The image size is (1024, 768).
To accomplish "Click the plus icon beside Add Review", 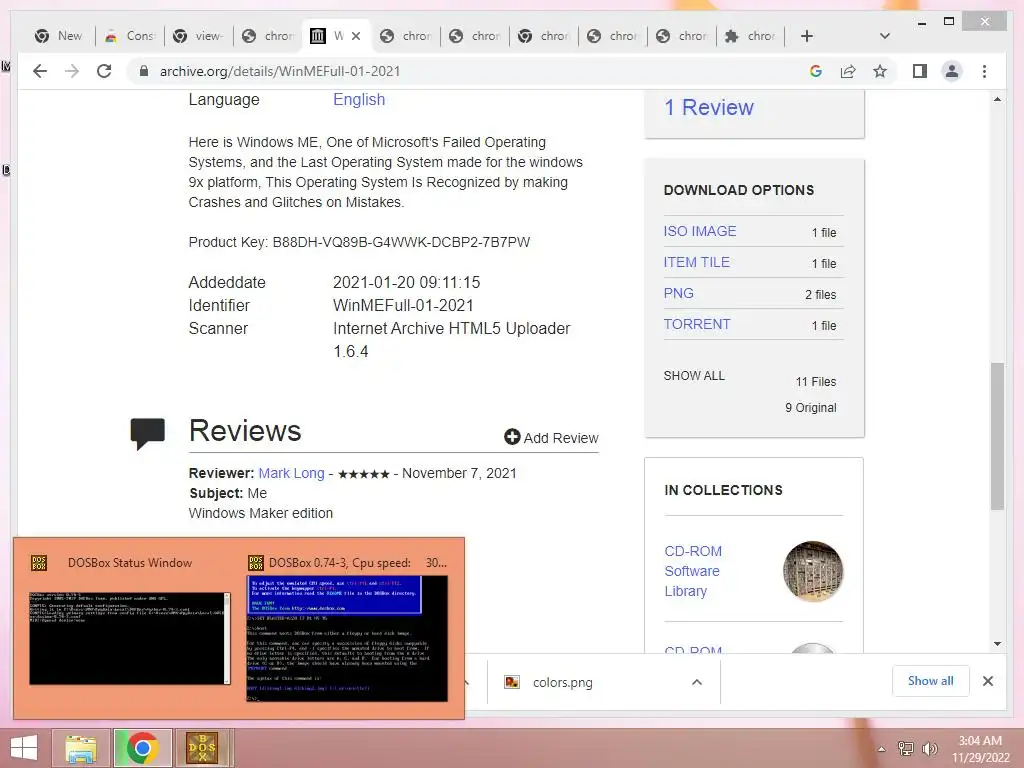I will (512, 437).
